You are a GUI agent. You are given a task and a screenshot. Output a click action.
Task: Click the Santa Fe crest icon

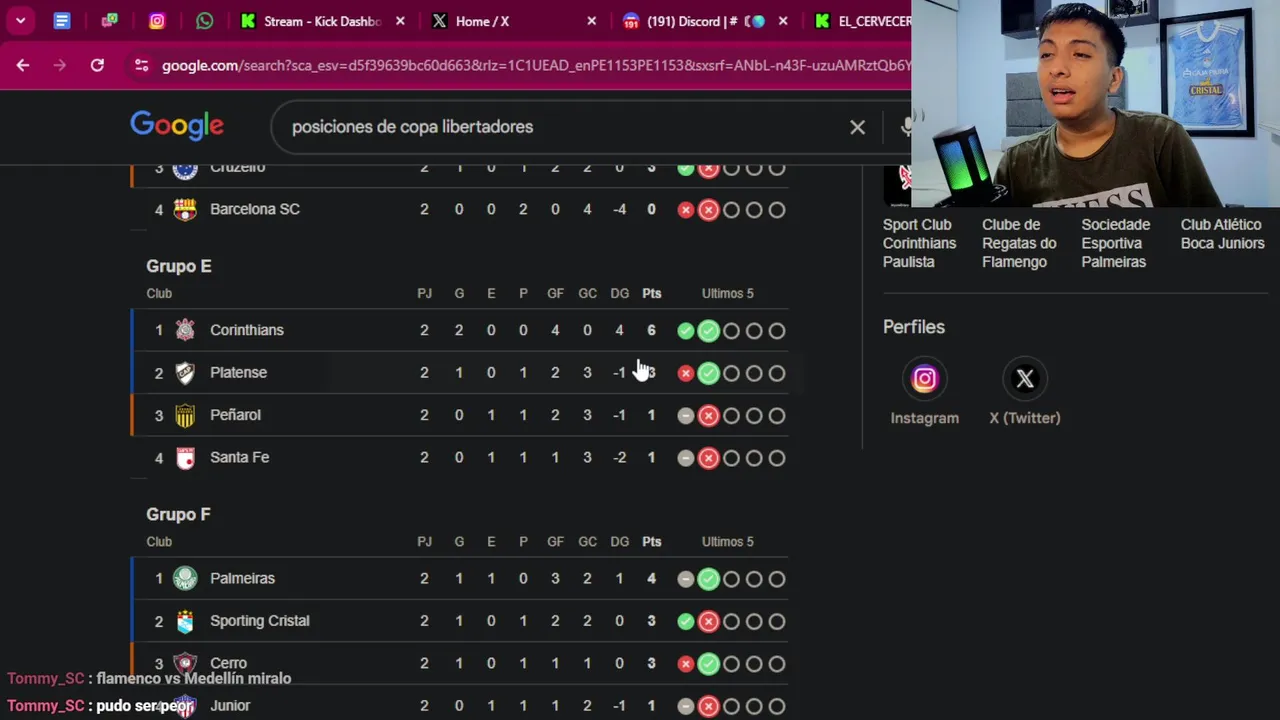[x=185, y=457]
